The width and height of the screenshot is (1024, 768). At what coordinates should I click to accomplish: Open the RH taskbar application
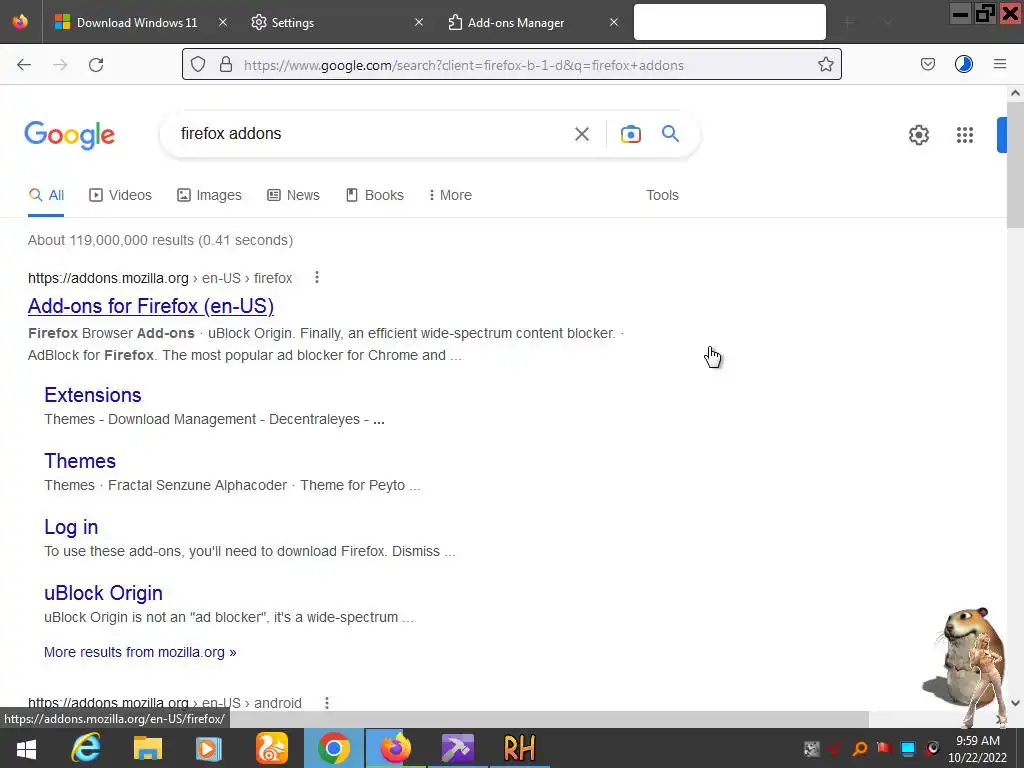pos(519,748)
